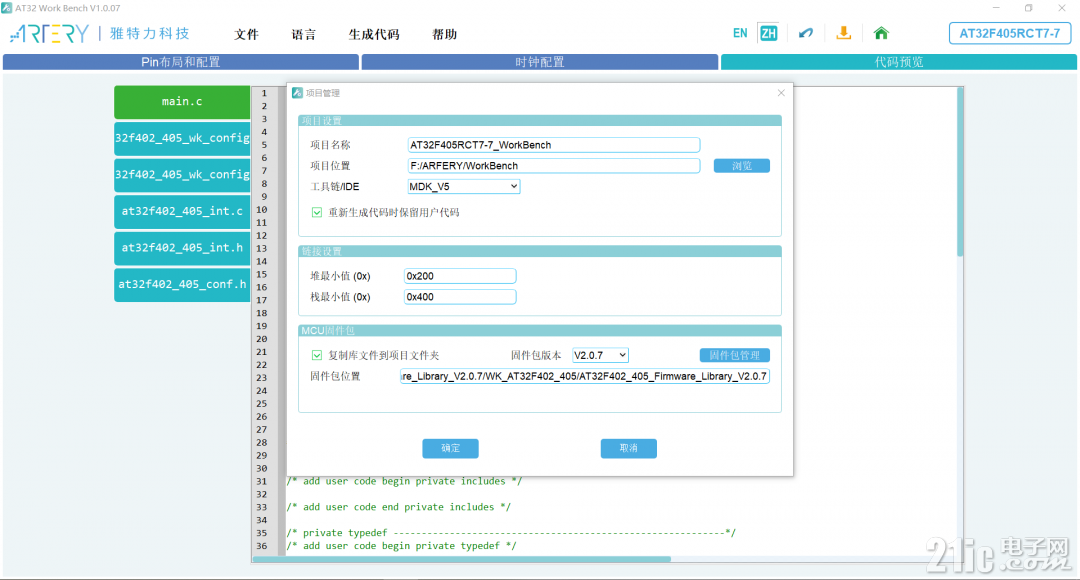Click the orange download icon

pyautogui.click(x=843, y=33)
